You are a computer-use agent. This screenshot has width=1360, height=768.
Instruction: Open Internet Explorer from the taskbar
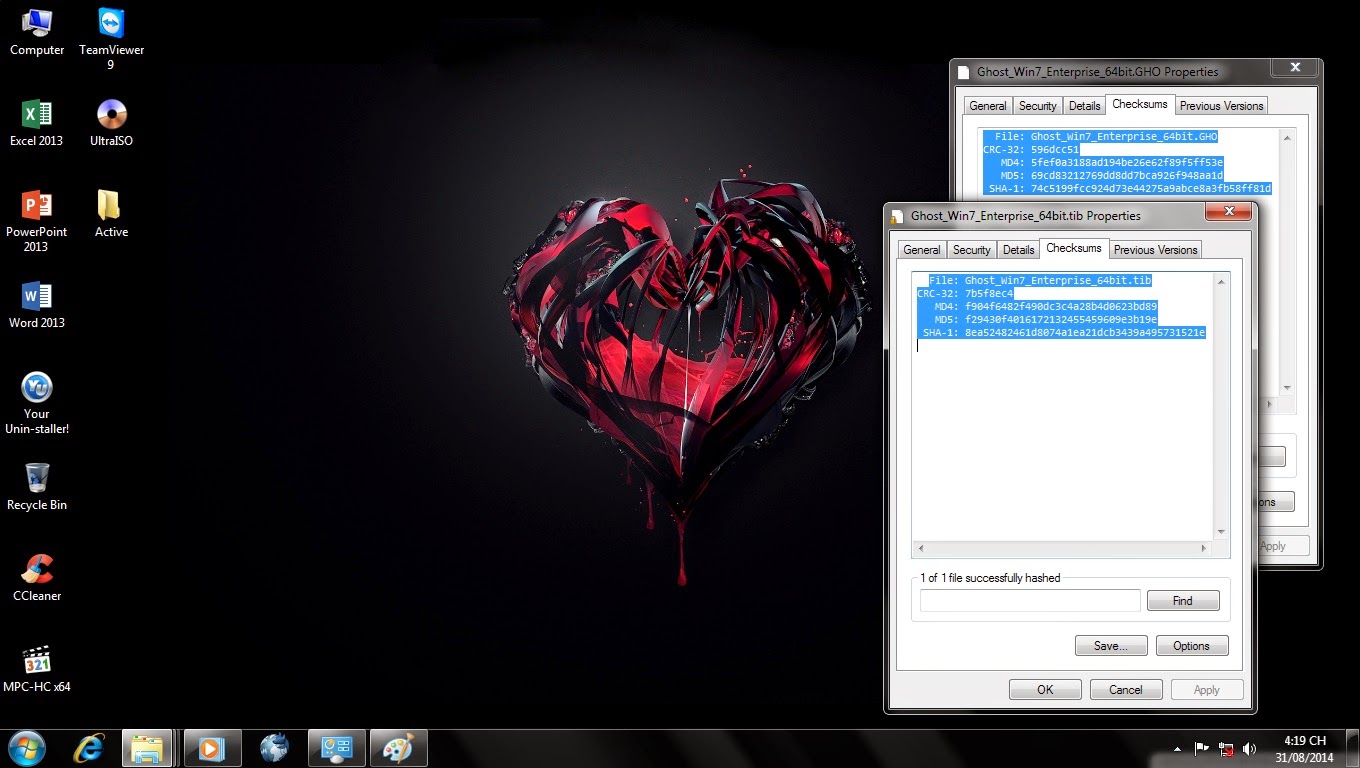click(90, 748)
